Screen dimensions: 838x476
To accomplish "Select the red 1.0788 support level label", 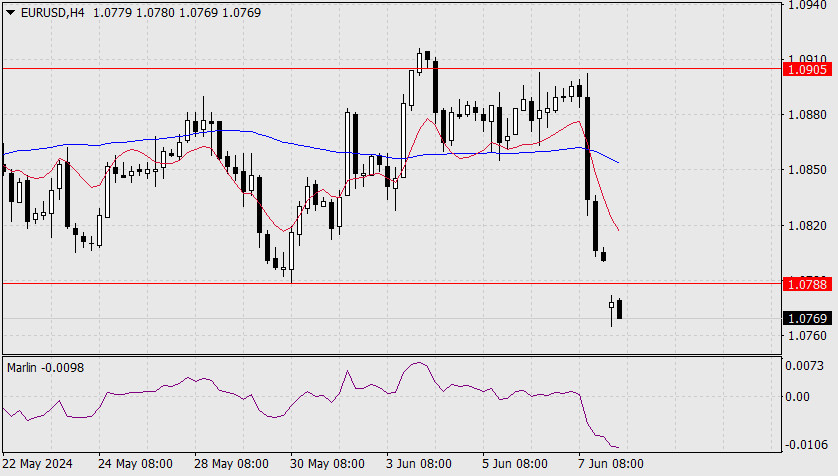I will point(807,284).
